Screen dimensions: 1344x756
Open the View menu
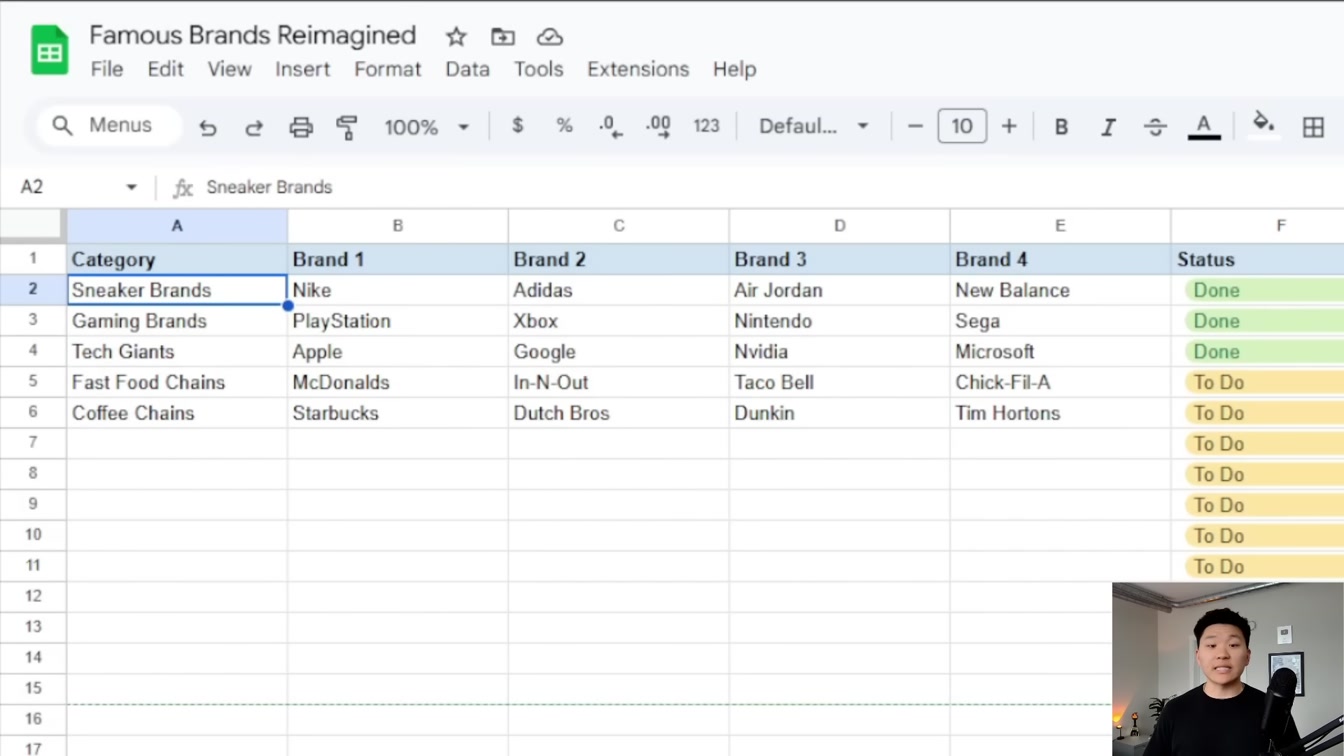(x=229, y=69)
